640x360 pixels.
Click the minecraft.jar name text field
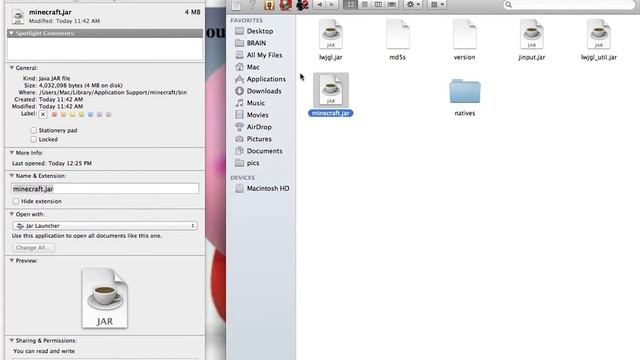click(105, 189)
